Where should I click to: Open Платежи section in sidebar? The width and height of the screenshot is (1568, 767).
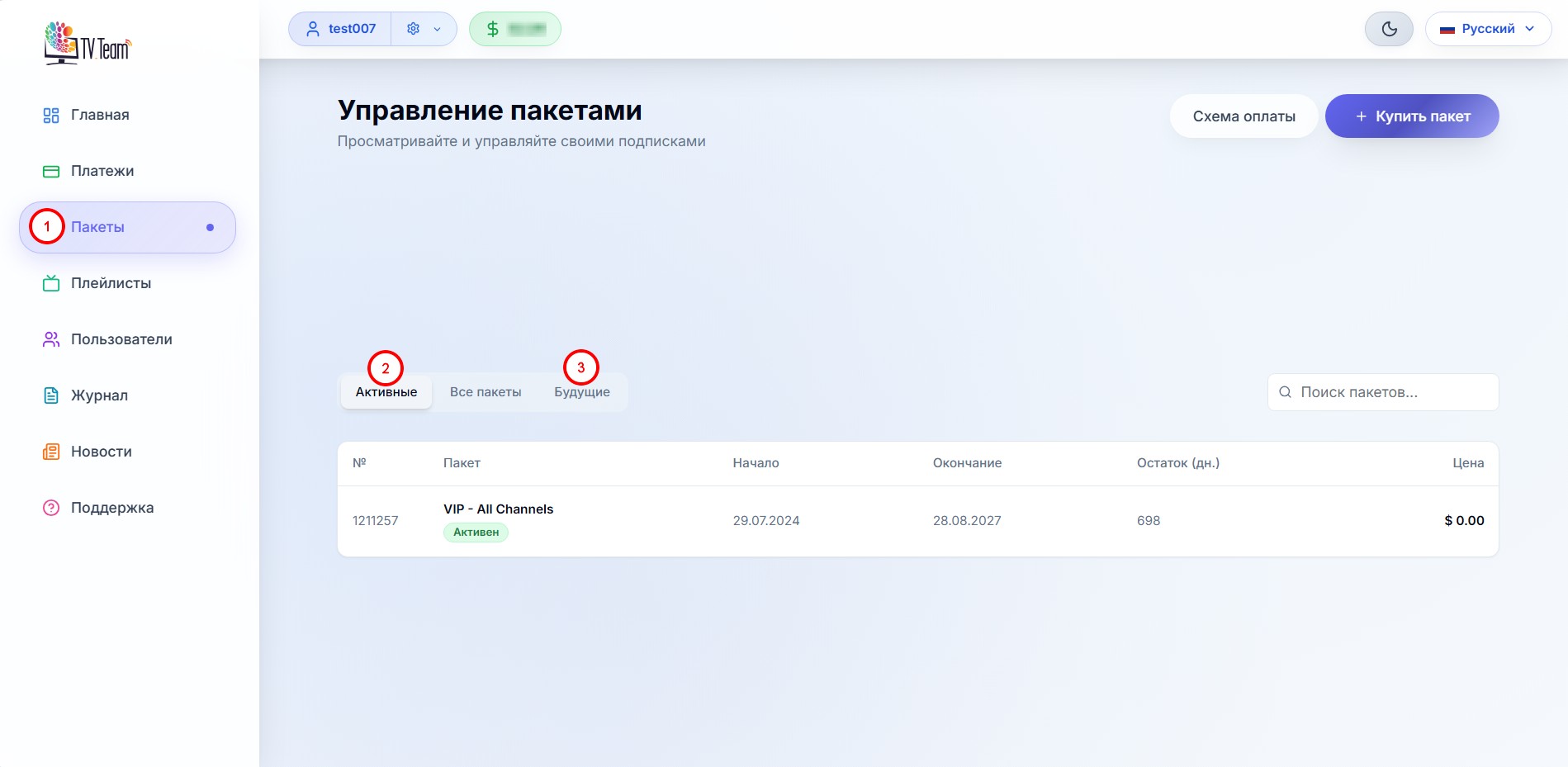(x=102, y=171)
